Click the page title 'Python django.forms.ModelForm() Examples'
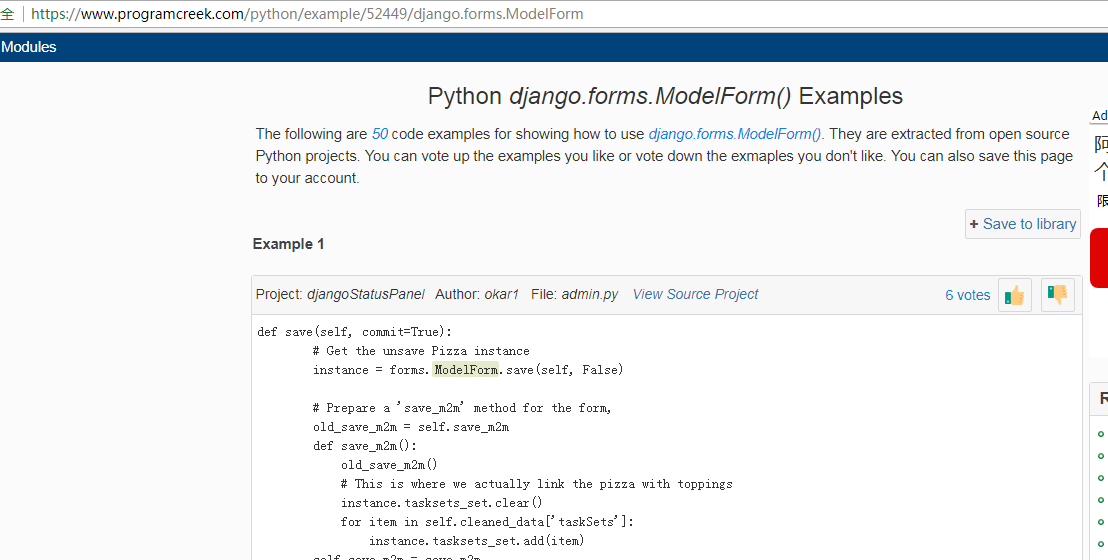 [x=665, y=96]
